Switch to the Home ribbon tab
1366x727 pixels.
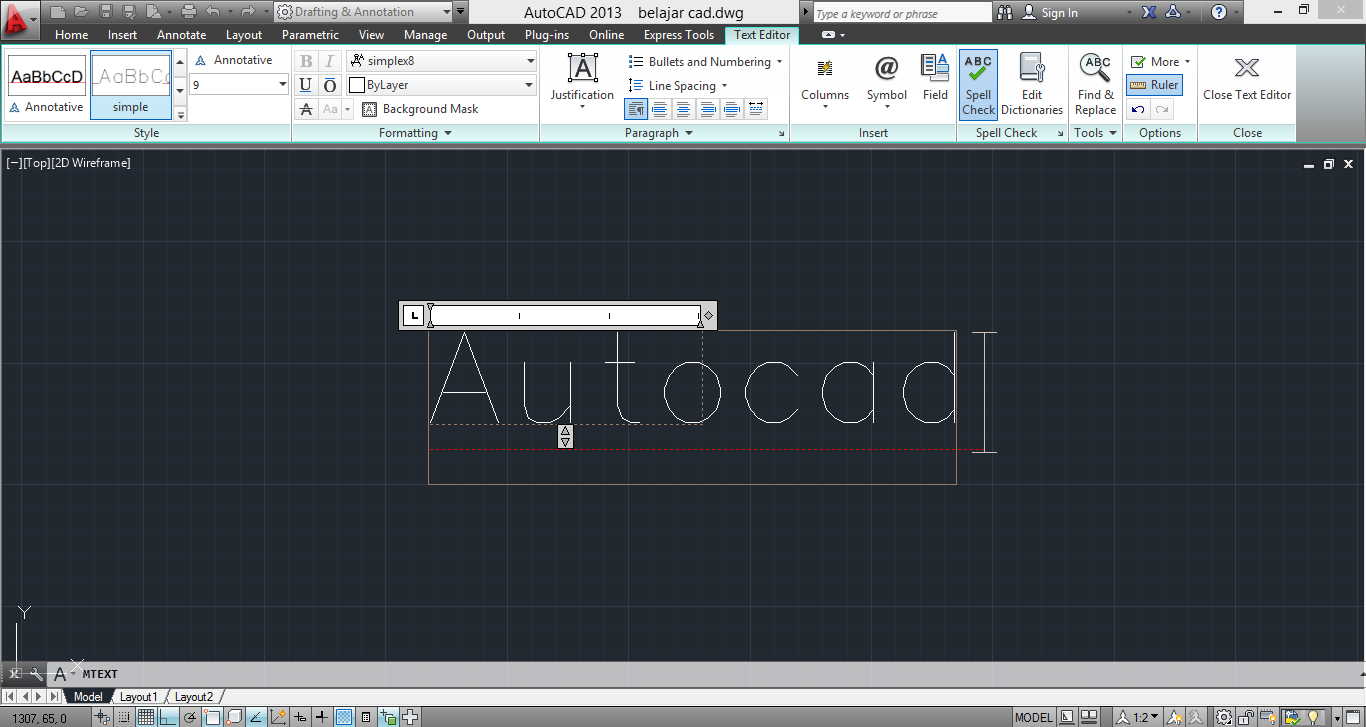coord(71,35)
